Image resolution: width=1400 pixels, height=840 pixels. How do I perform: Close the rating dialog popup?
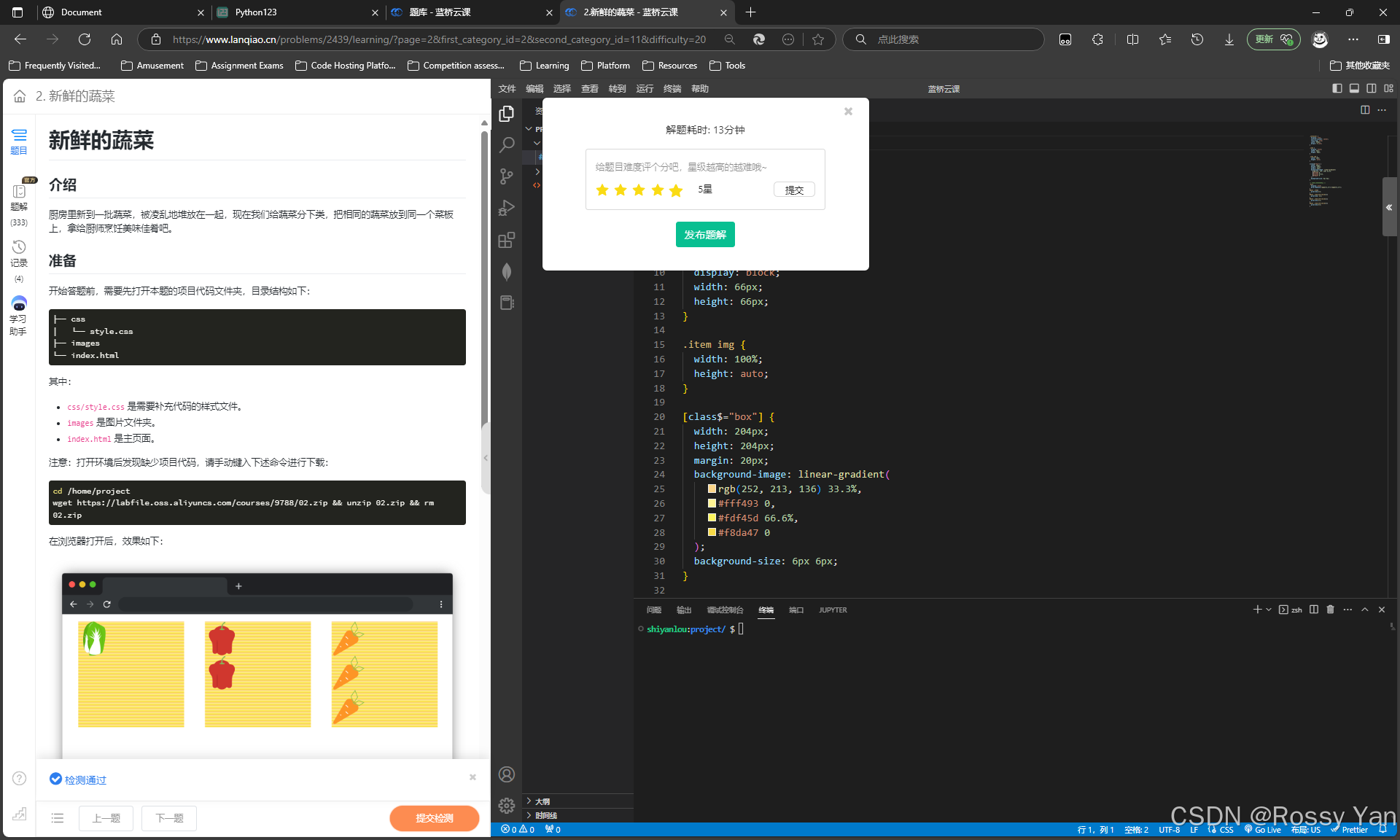pos(848,112)
